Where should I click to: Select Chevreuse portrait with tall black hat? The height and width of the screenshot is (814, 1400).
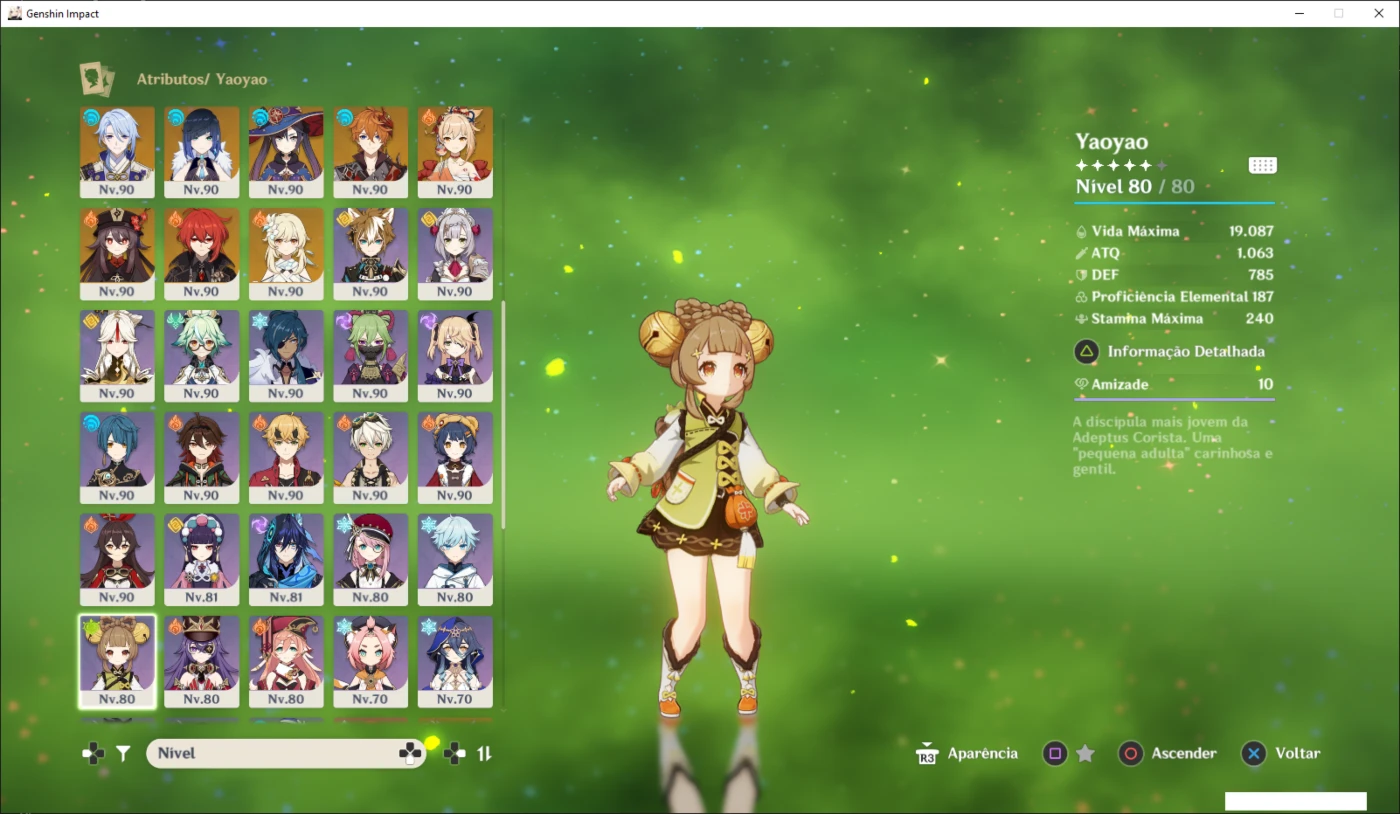tap(201, 662)
